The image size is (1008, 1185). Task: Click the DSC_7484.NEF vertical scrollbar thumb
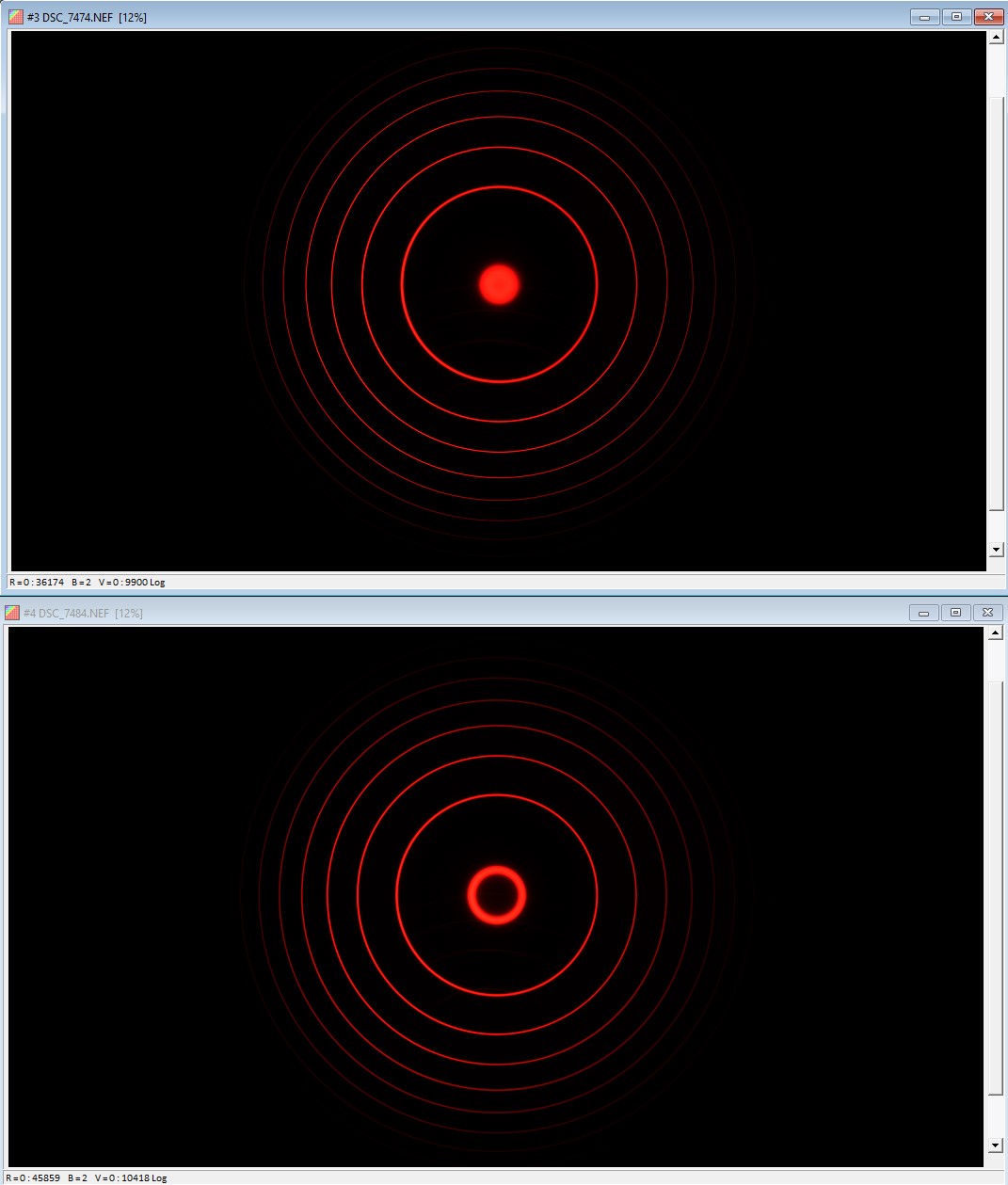point(996,885)
